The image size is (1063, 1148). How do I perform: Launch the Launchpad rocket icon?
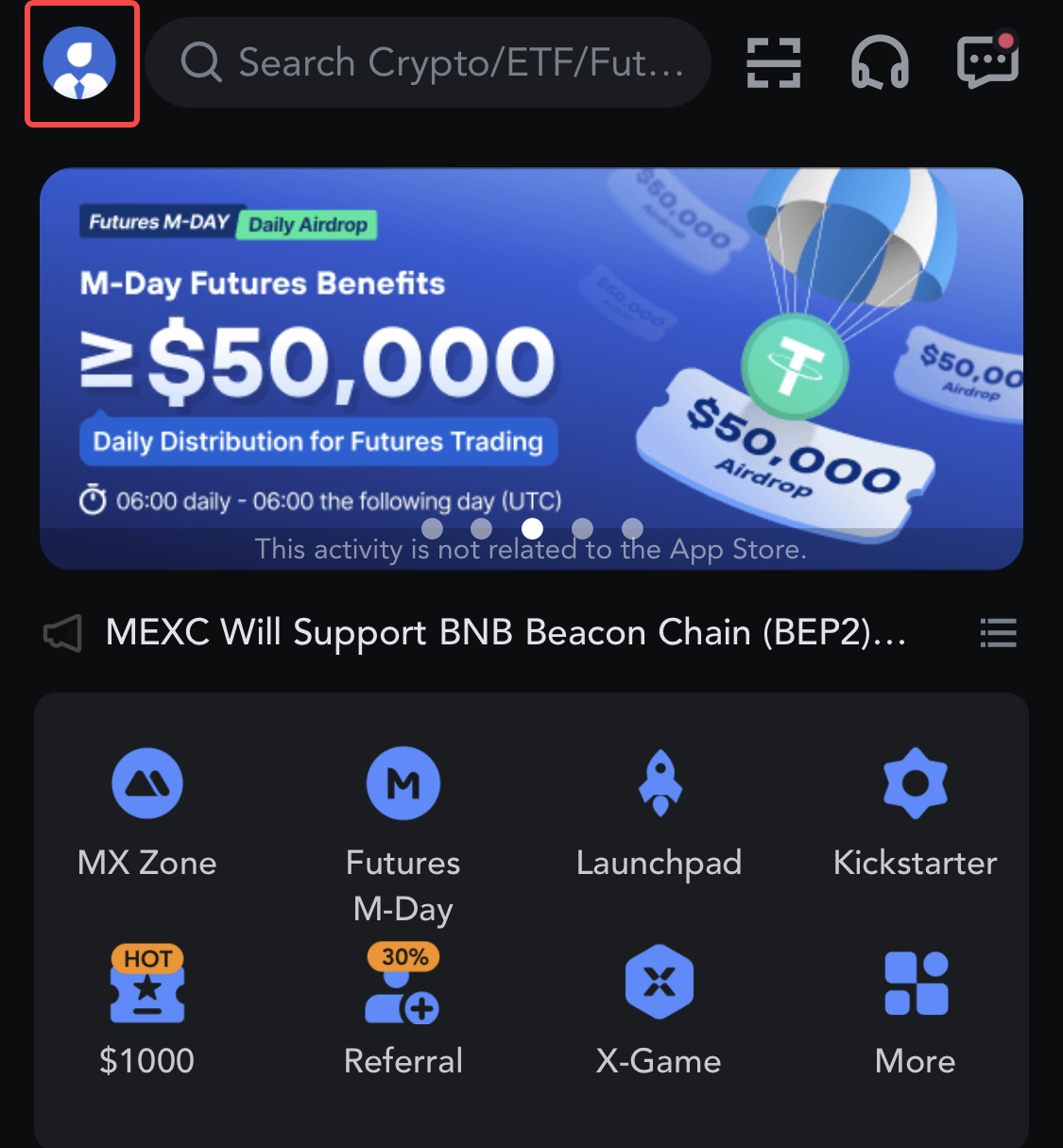tap(660, 814)
